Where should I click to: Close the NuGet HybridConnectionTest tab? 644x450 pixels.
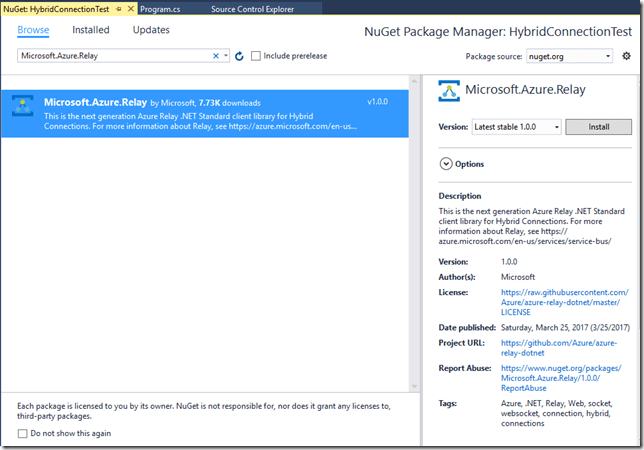(x=132, y=8)
